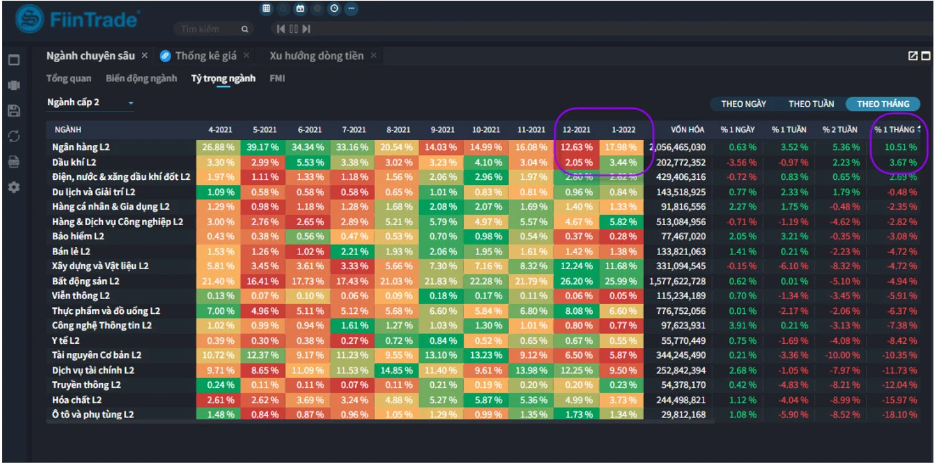This screenshot has height=464, width=936.
Task: Click the window layout icon in left sidebar
Action: click(x=14, y=60)
